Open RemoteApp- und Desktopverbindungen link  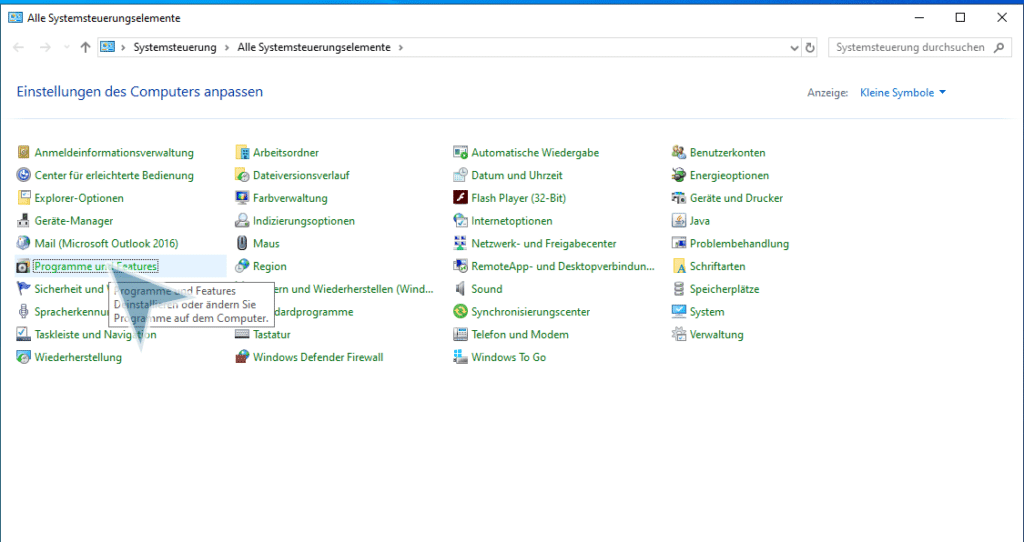pyautogui.click(x=563, y=266)
